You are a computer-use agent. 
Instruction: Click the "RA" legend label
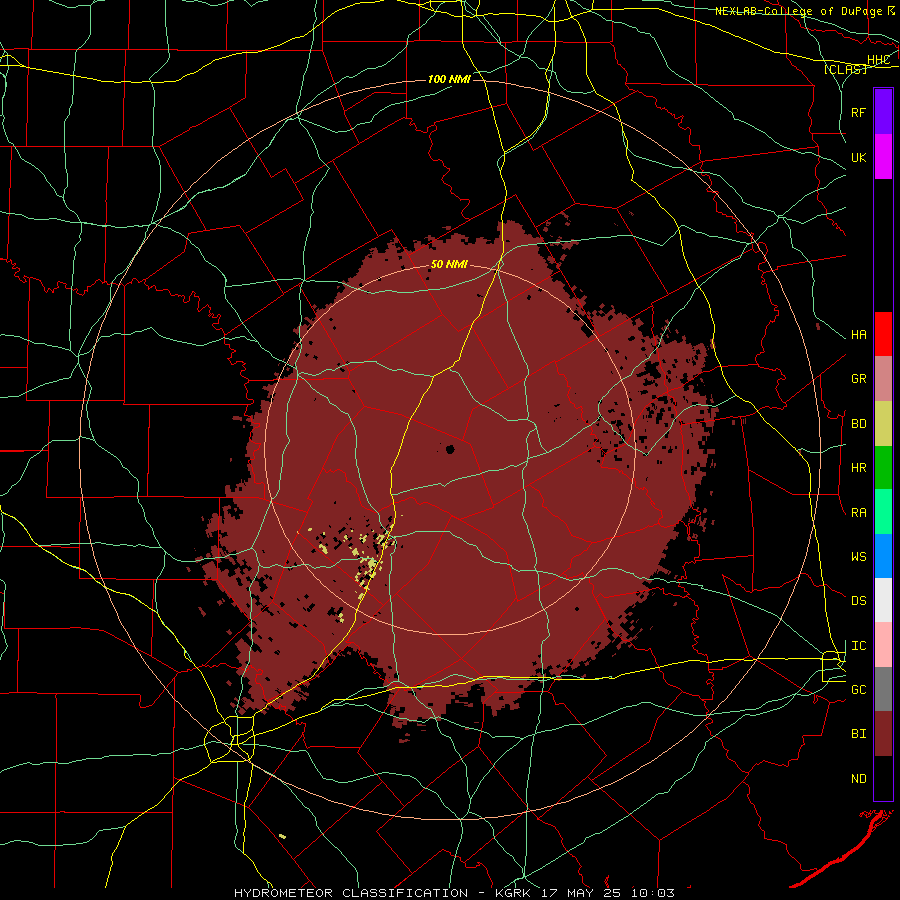(858, 513)
